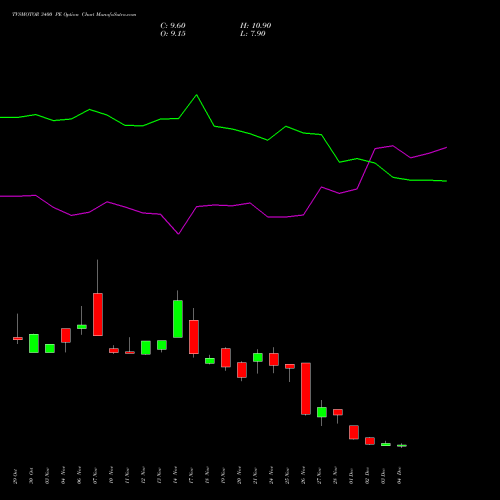Screen dimensions: 500x500
Task: Select the 26 Nov date label
Action: click(303, 476)
